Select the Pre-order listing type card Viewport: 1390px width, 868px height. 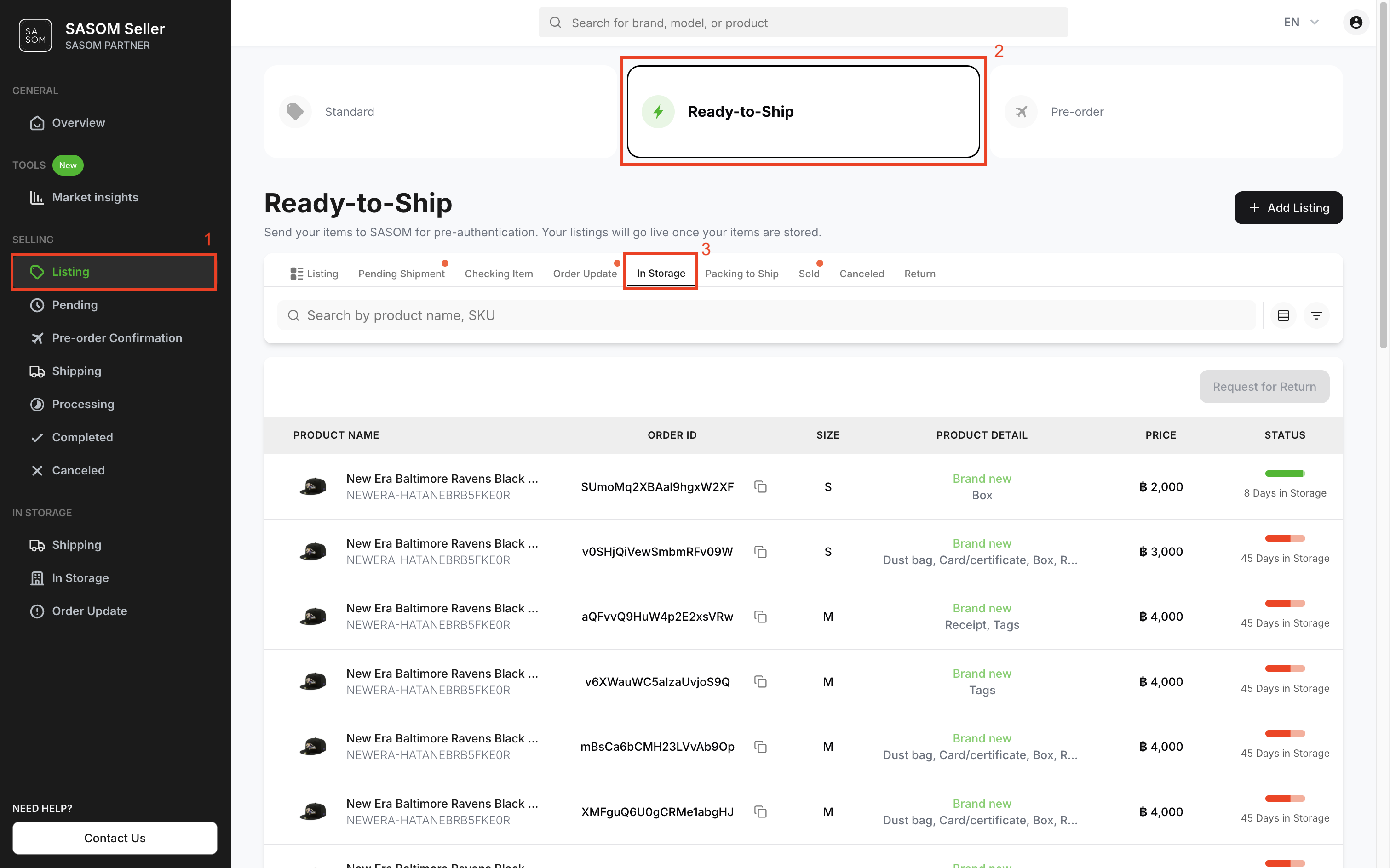(1166, 111)
